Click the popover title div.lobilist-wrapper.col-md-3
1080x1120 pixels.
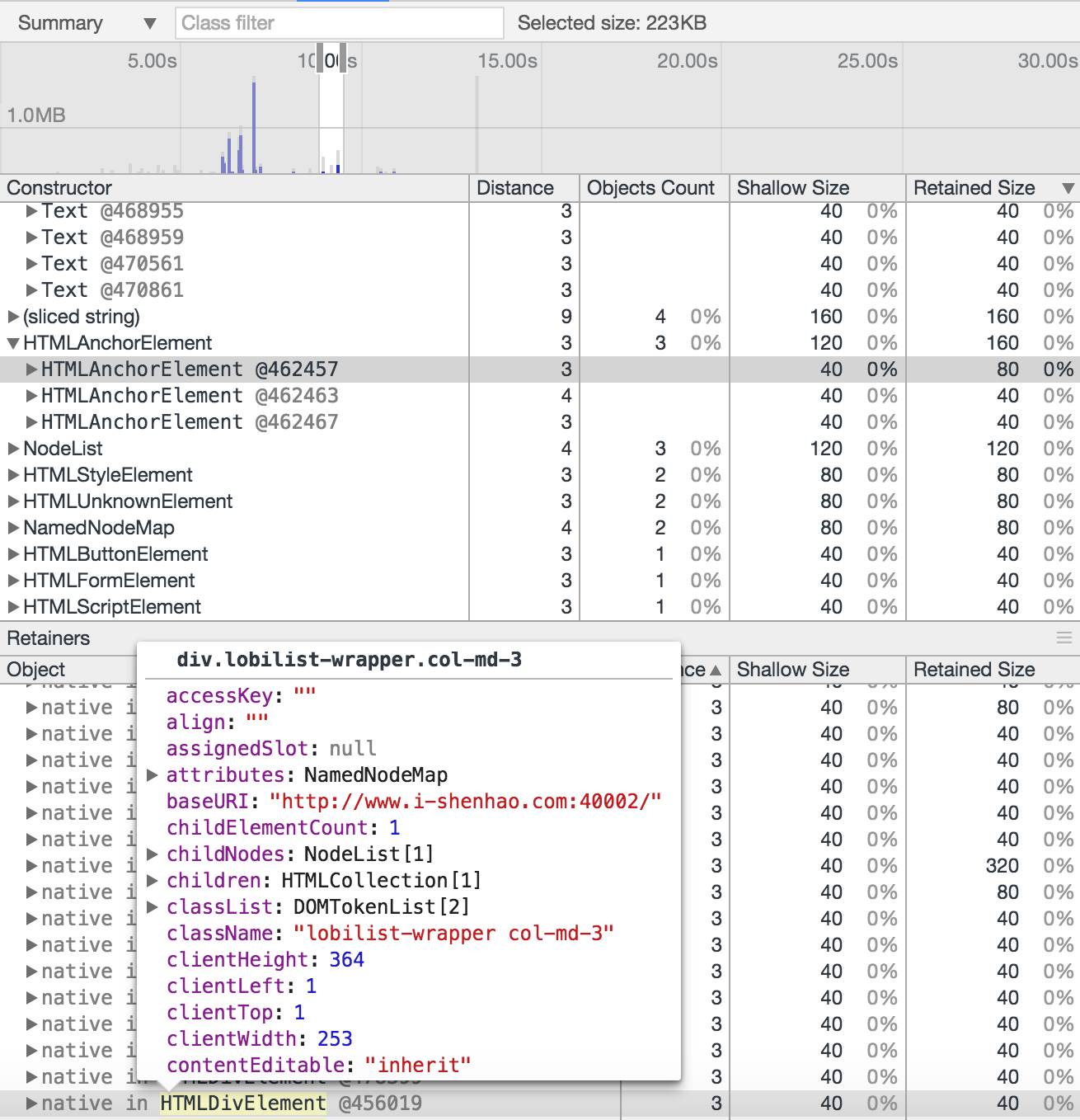pos(350,660)
